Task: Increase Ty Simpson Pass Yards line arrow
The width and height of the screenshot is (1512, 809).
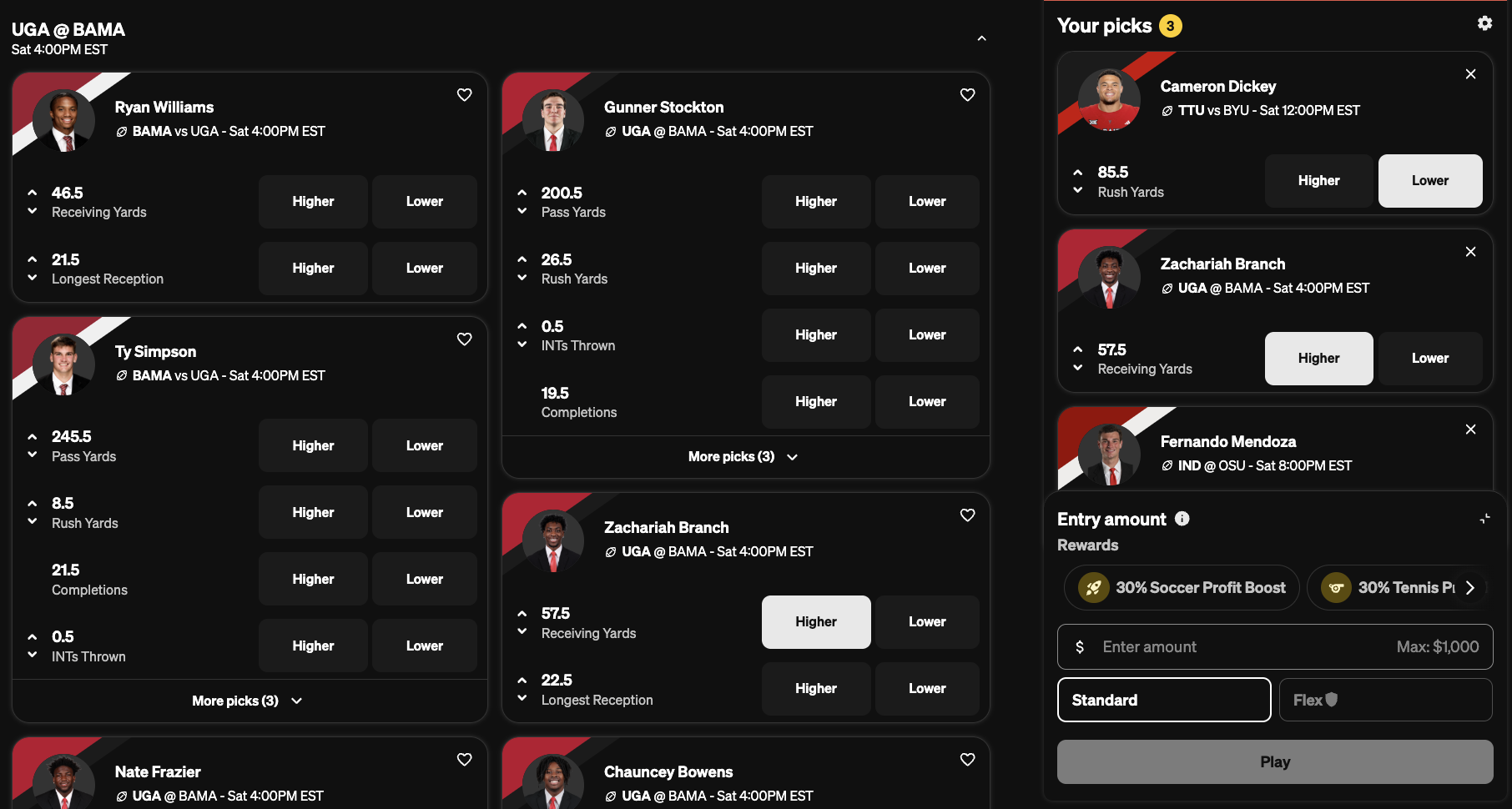Action: tap(33, 437)
